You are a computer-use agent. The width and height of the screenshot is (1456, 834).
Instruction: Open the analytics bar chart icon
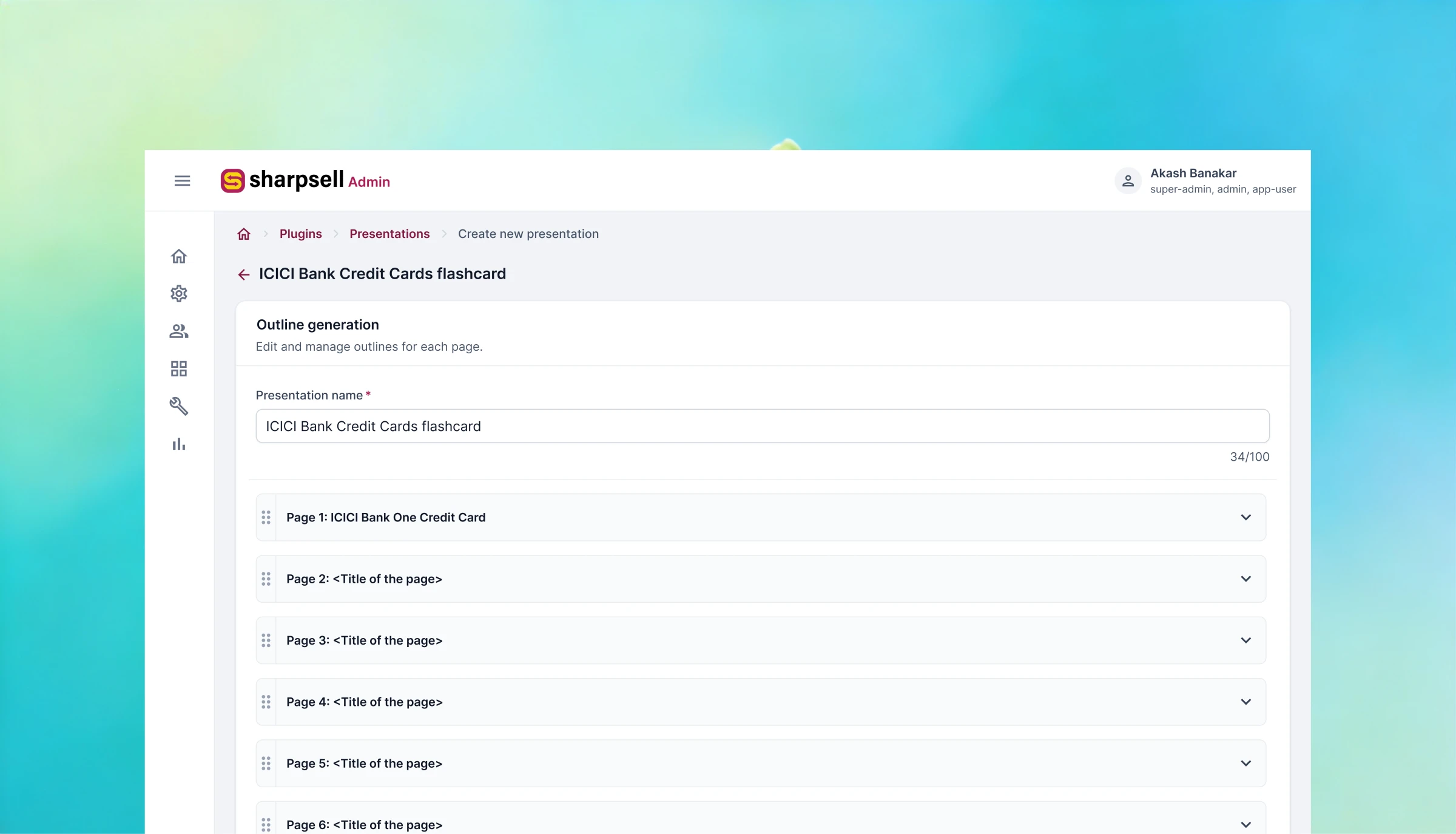point(179,444)
